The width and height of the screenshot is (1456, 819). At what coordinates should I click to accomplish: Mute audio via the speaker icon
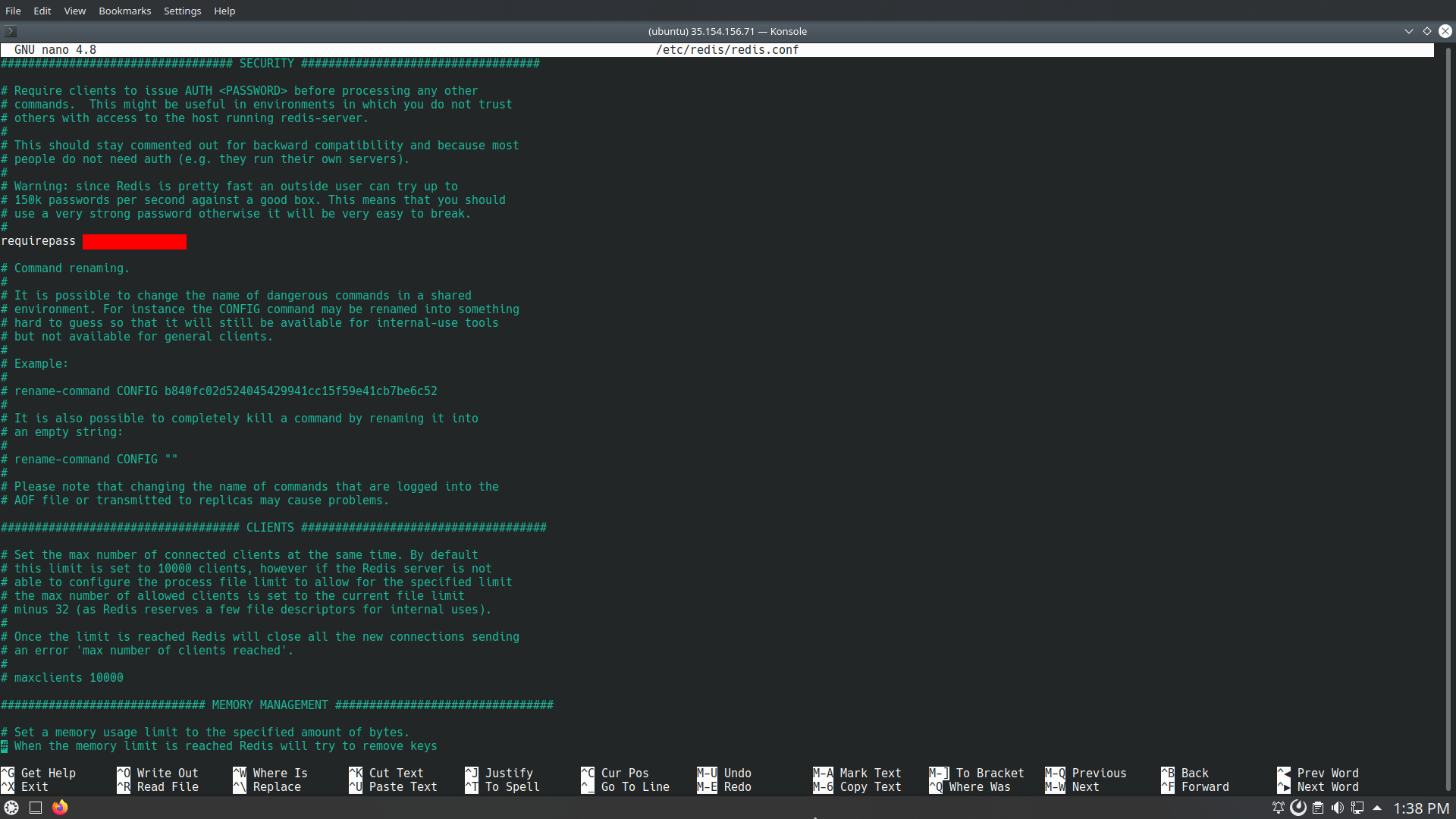pyautogui.click(x=1336, y=807)
